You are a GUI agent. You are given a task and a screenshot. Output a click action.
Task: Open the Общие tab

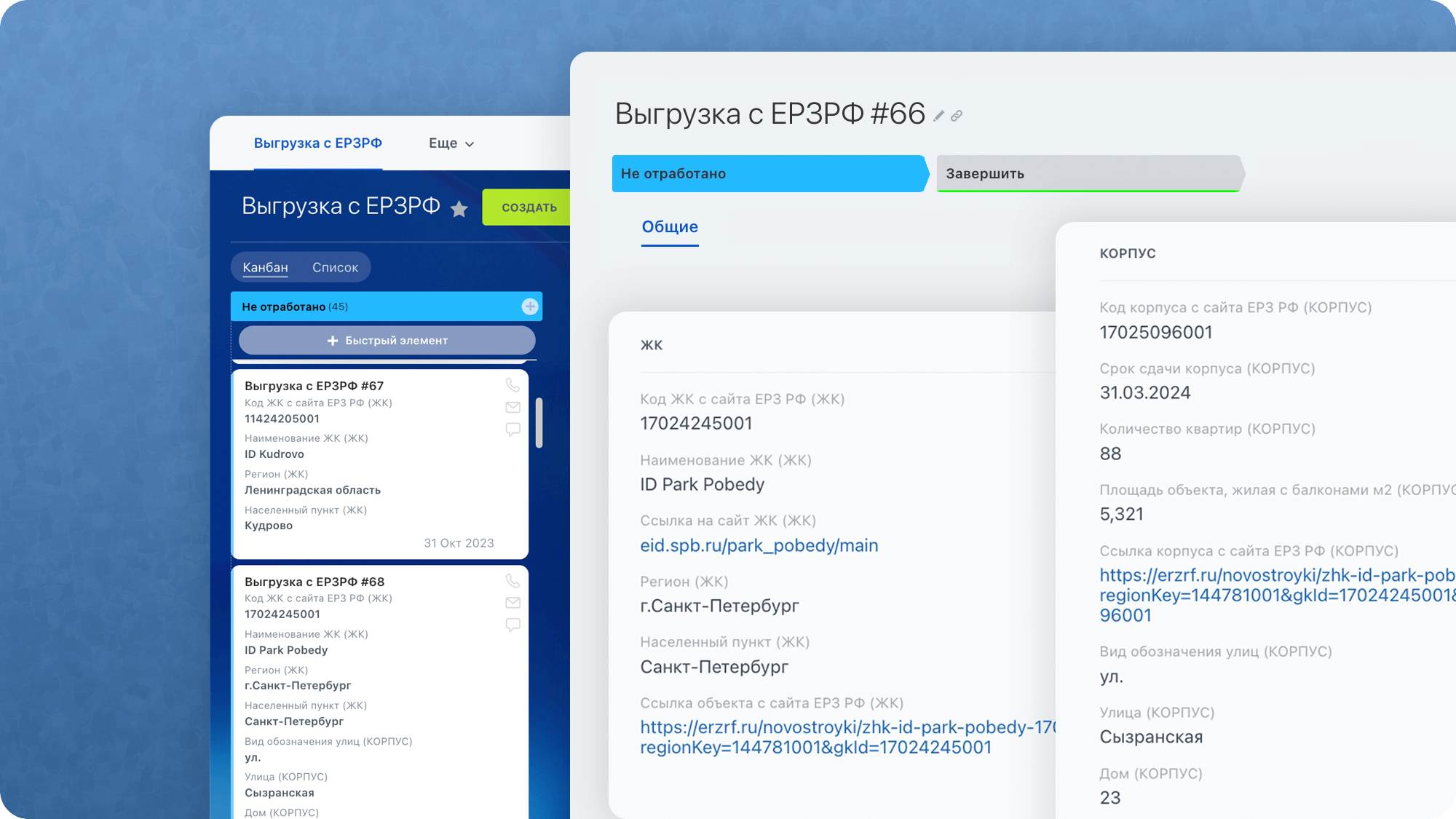[x=670, y=227]
